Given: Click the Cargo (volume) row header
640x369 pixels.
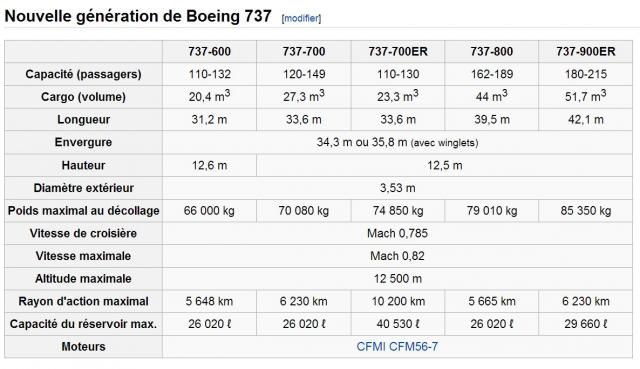Looking at the screenshot, I should [x=83, y=97].
